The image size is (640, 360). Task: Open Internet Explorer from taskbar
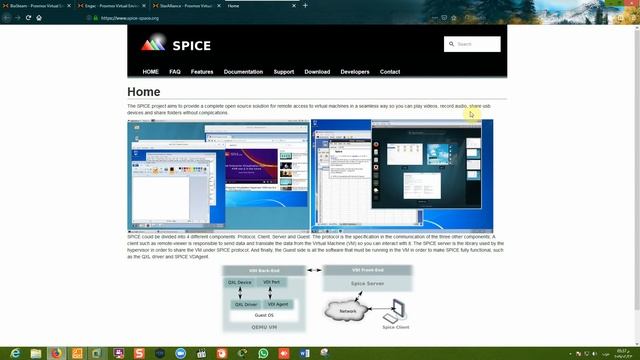pyautogui.click(x=15, y=353)
